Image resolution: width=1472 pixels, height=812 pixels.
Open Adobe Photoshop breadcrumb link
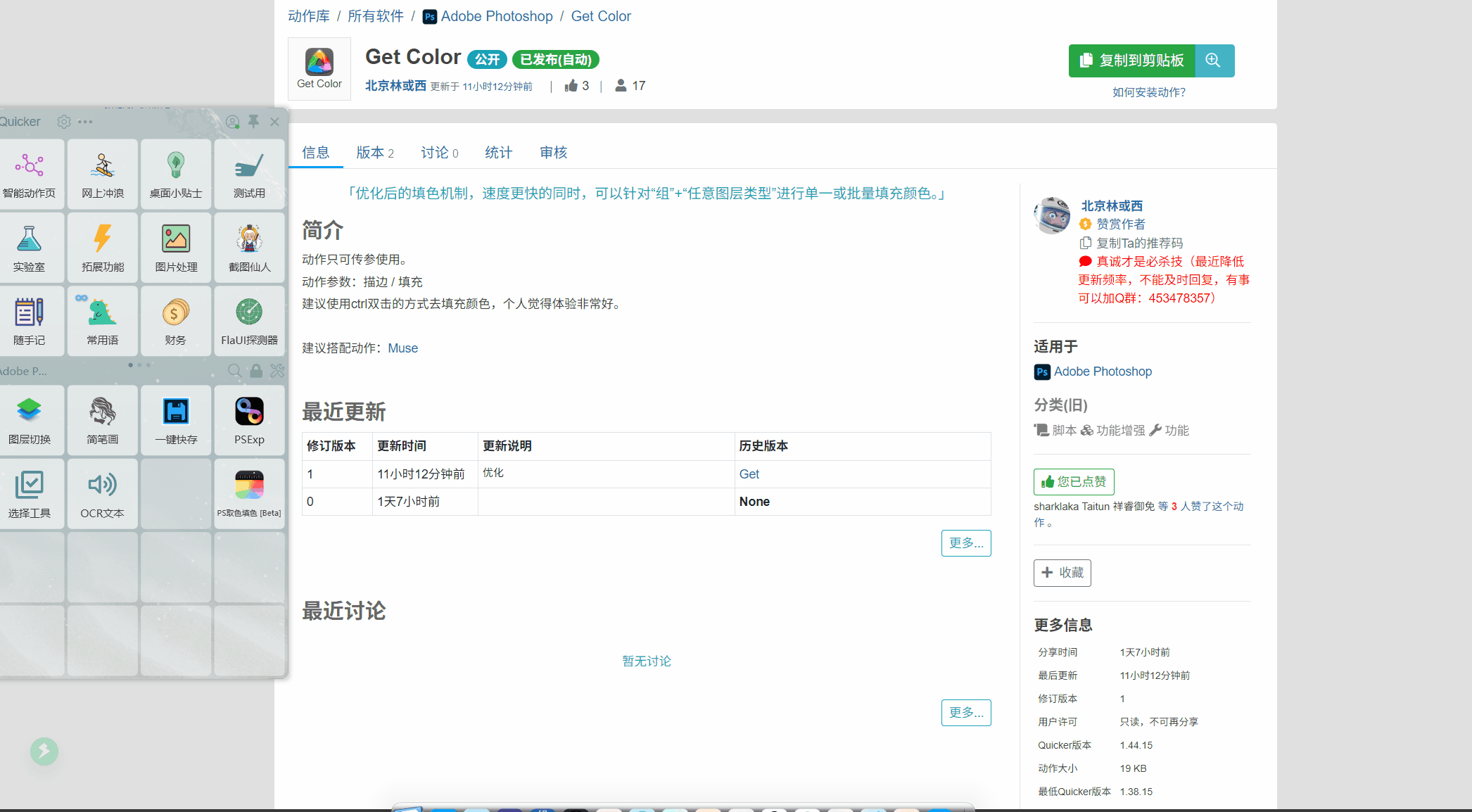[x=488, y=16]
